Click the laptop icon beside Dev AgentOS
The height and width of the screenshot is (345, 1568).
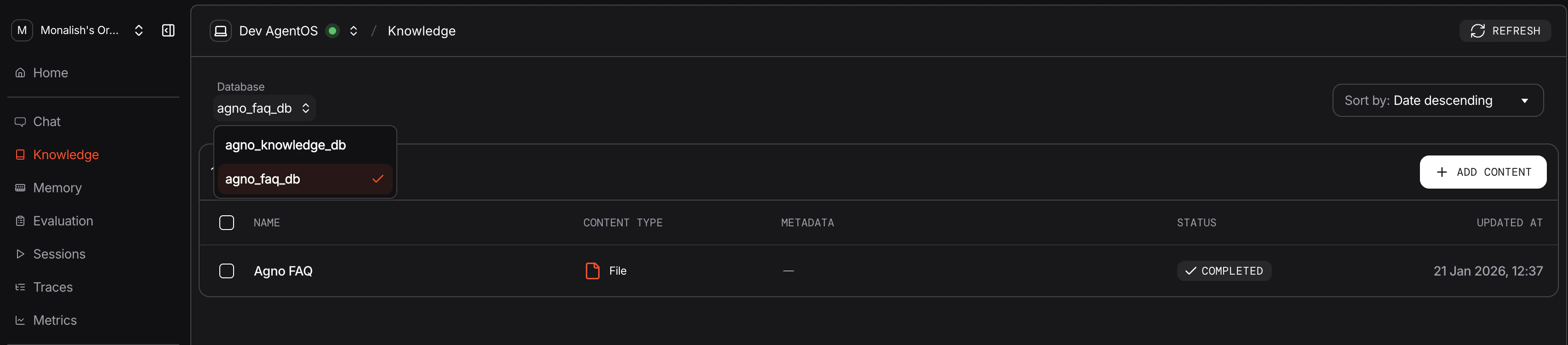point(220,30)
